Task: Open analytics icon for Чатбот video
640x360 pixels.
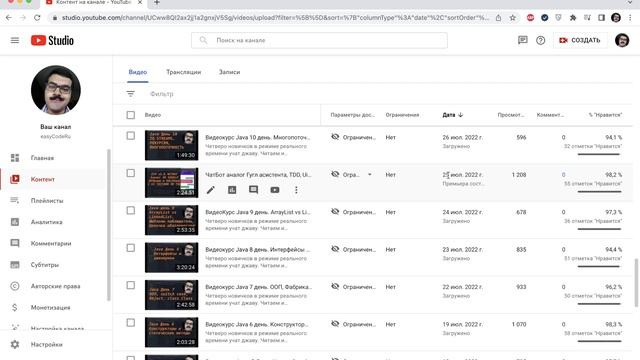Action: coord(232,190)
